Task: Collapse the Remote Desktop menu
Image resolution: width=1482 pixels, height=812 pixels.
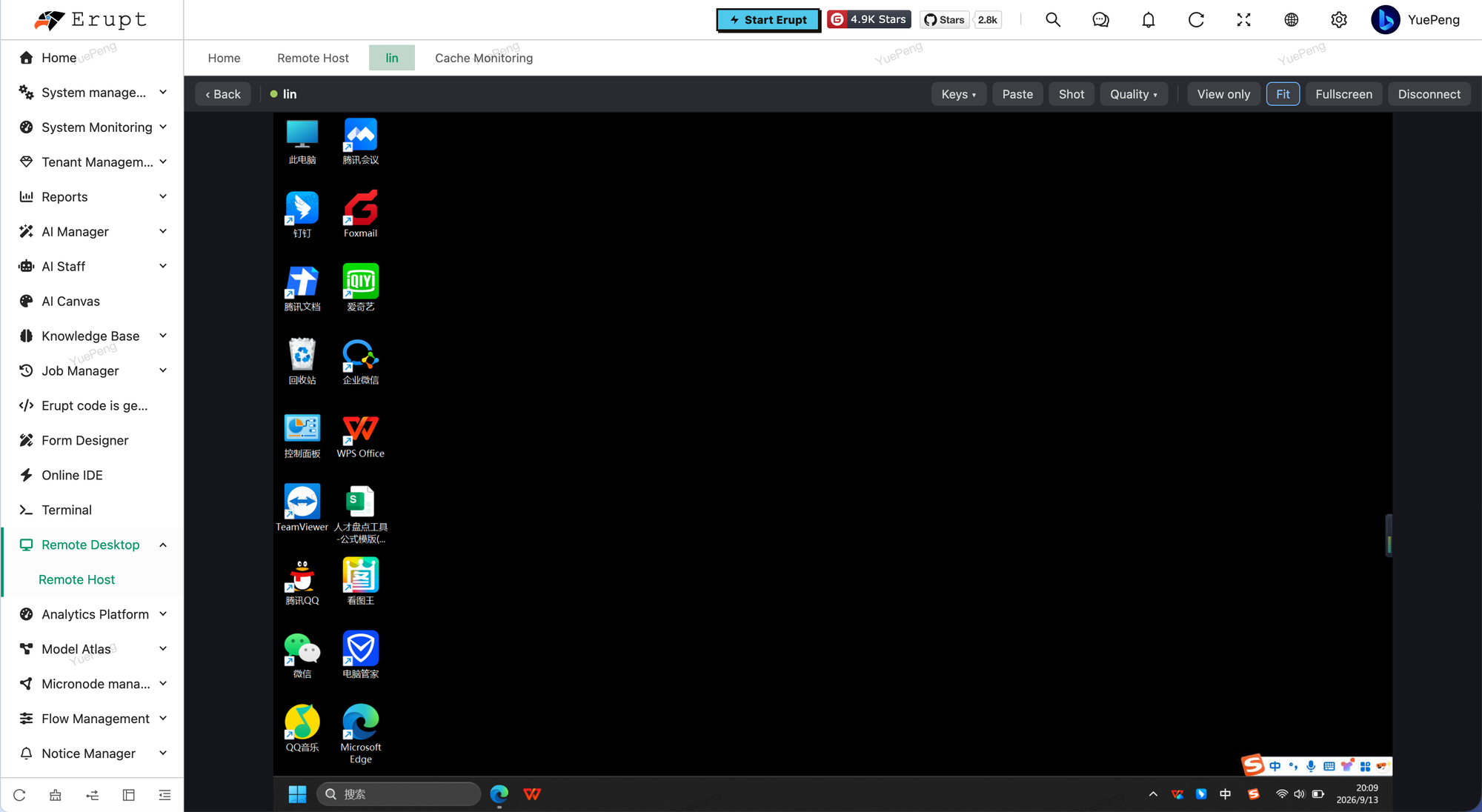Action: (92, 545)
